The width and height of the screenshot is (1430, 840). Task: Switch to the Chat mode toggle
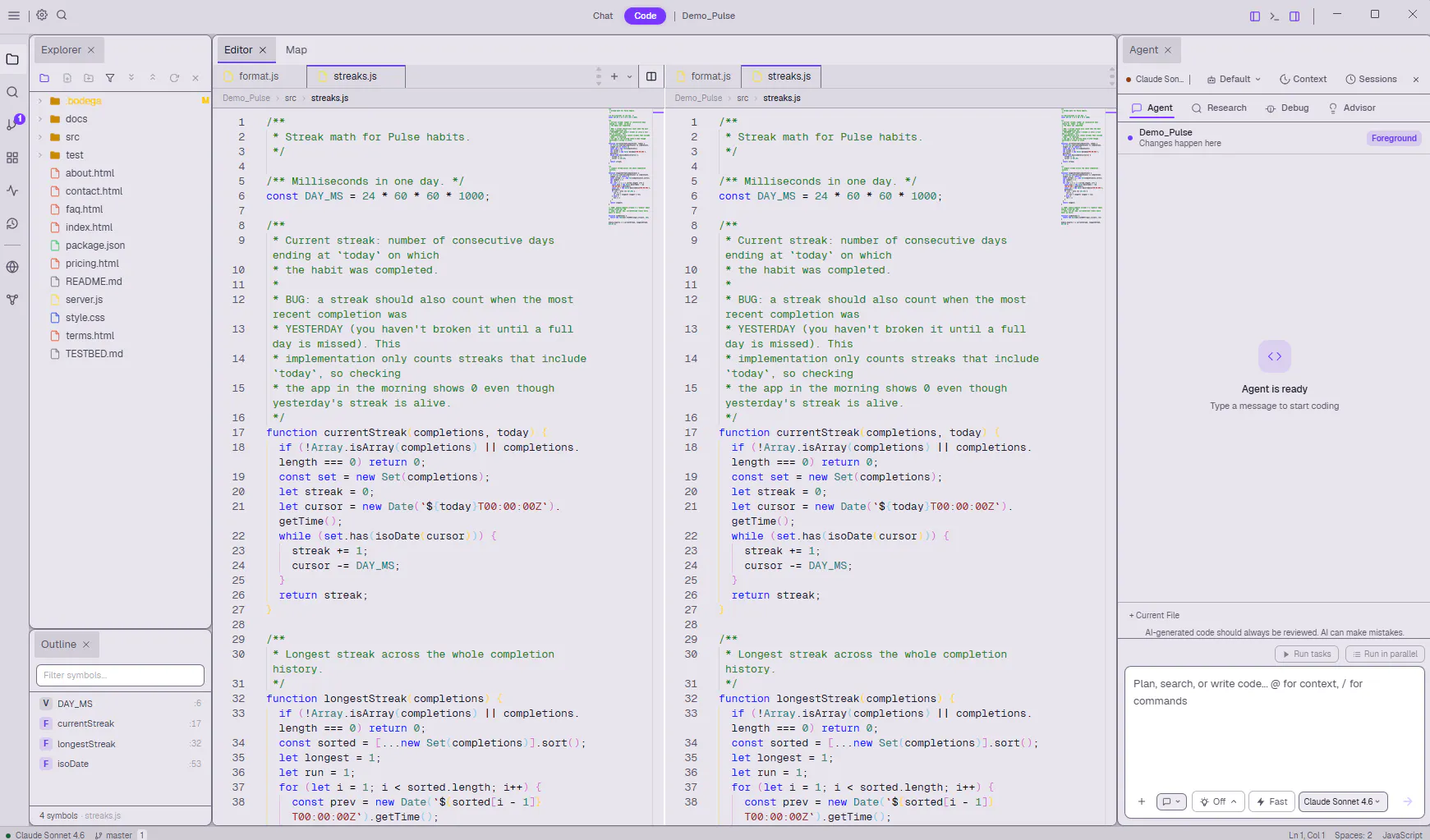coord(603,16)
